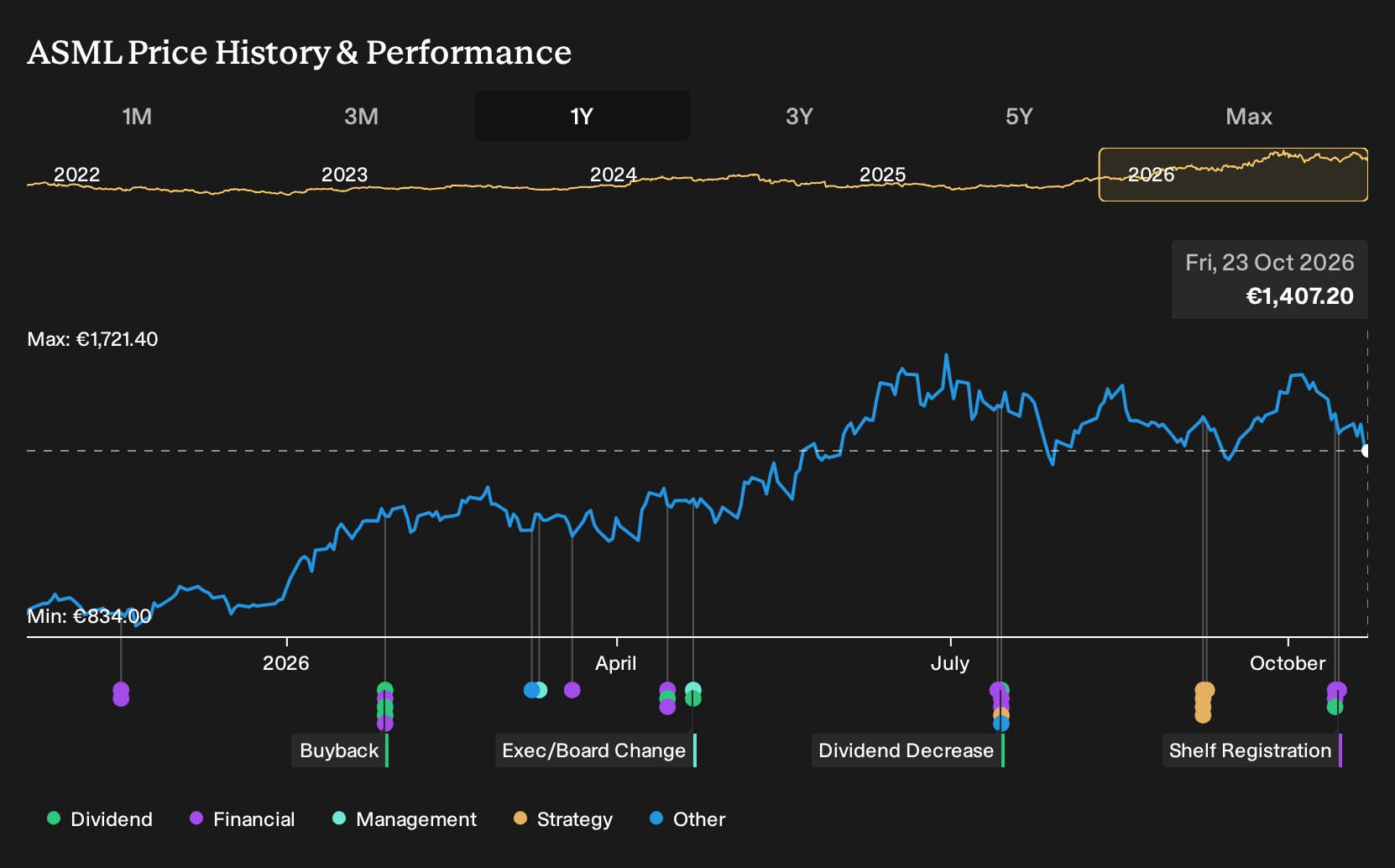Click the €1,407.20 tooltip price

click(1299, 296)
